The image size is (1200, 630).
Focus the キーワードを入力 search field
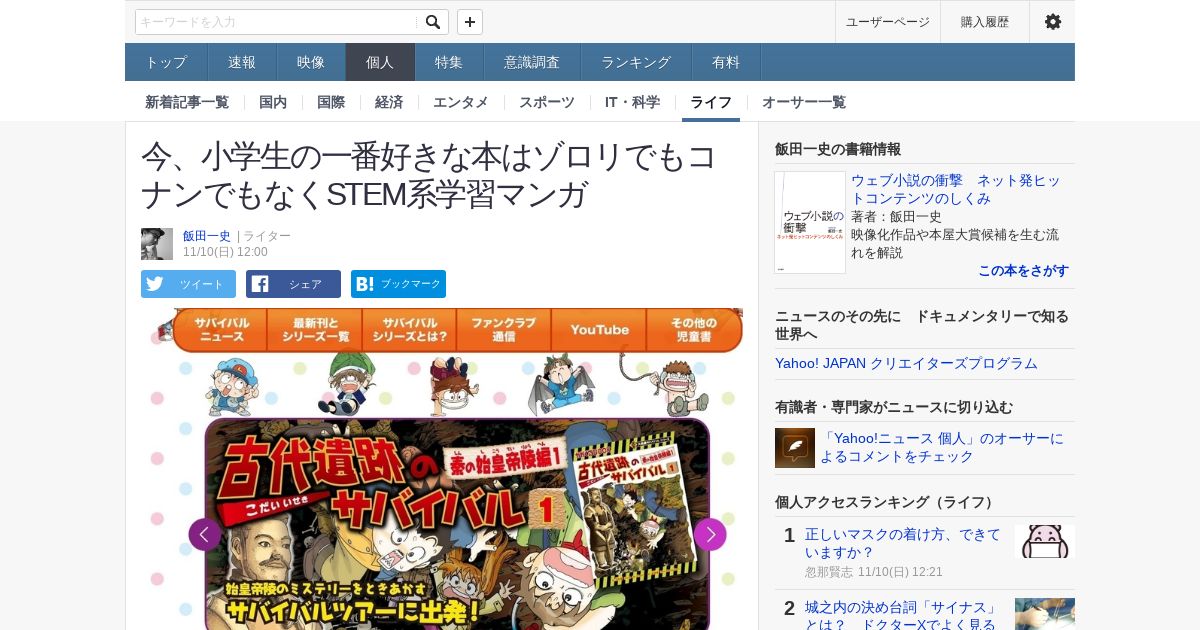point(277,22)
